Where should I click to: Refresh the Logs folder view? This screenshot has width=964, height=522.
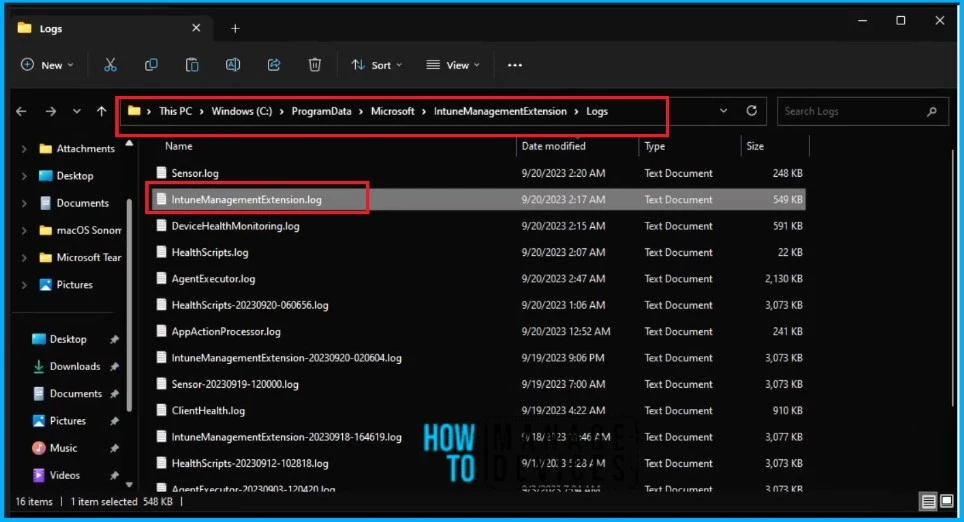point(751,111)
